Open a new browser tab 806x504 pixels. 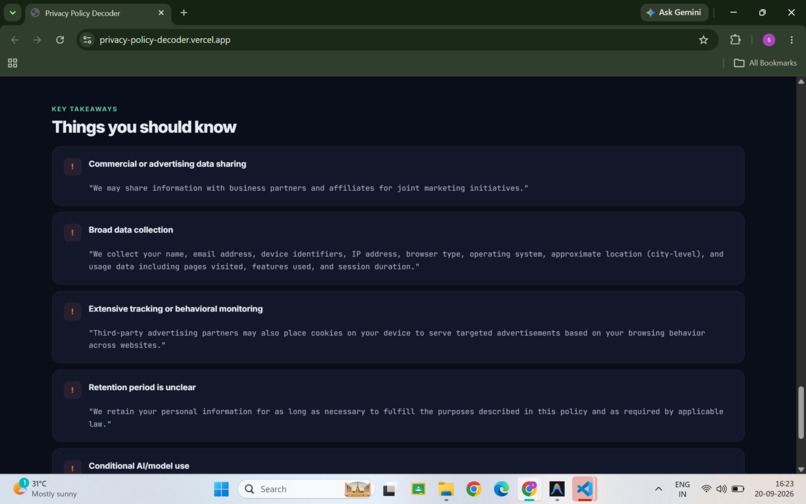coord(184,13)
